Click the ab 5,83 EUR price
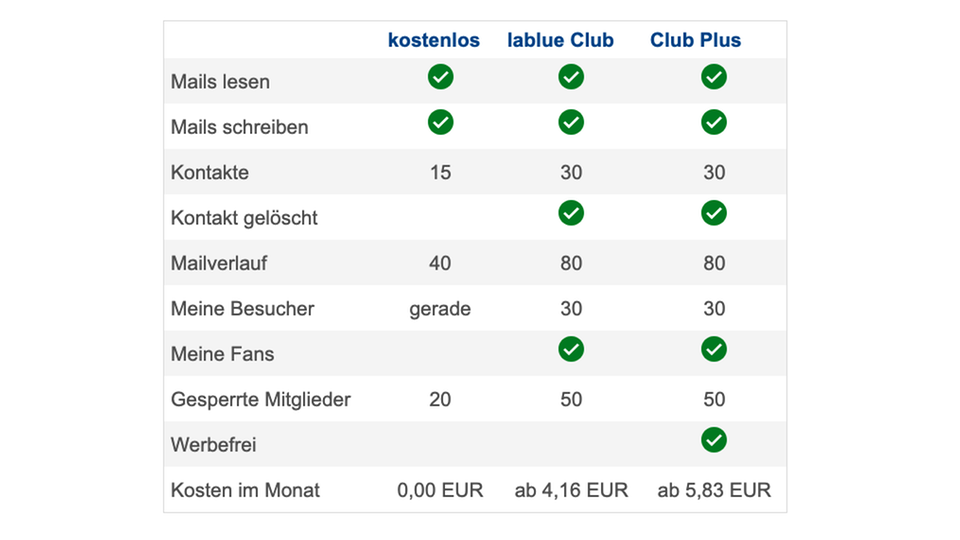Image resolution: width=960 pixels, height=540 pixels. 714,491
